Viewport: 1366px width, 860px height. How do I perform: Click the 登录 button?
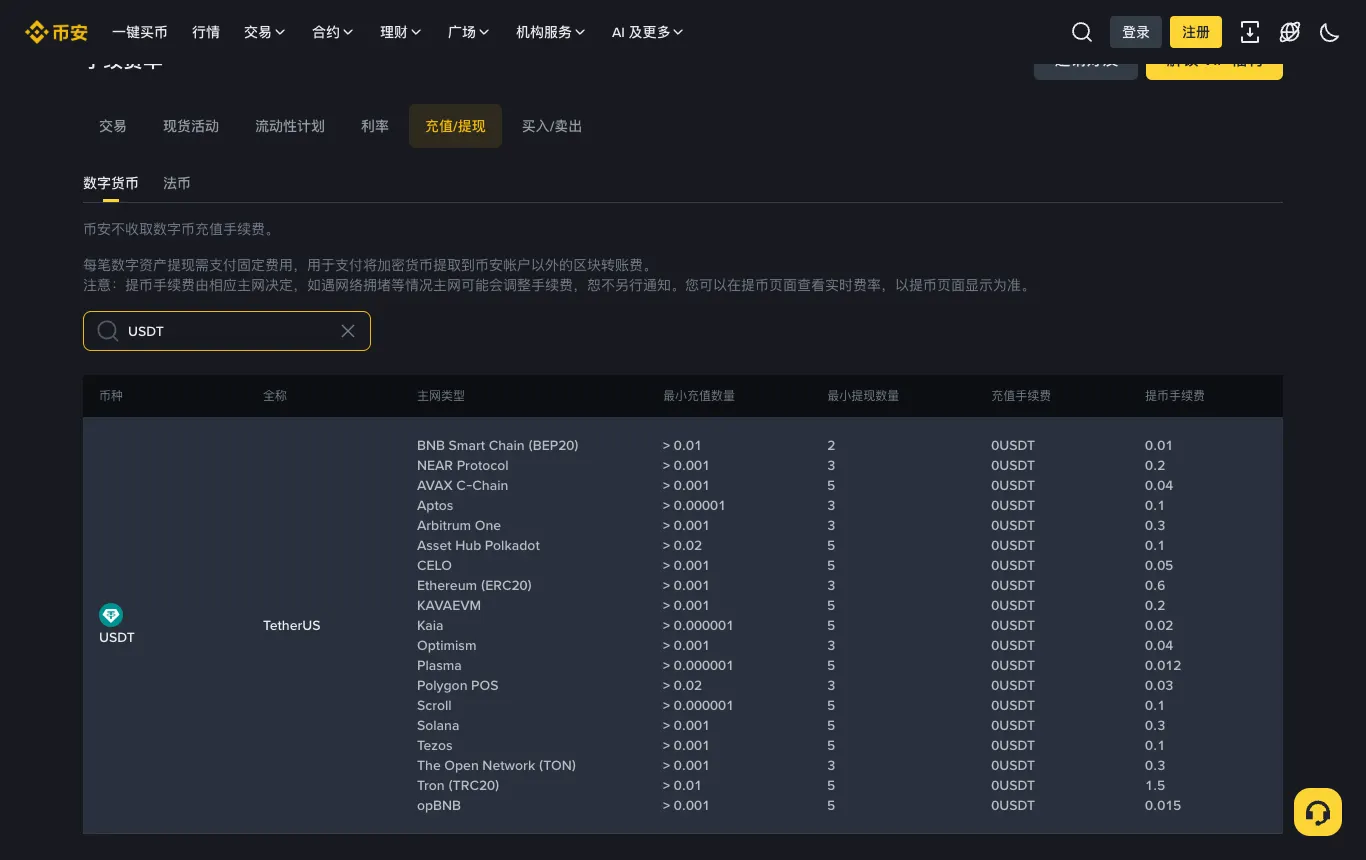[1136, 32]
